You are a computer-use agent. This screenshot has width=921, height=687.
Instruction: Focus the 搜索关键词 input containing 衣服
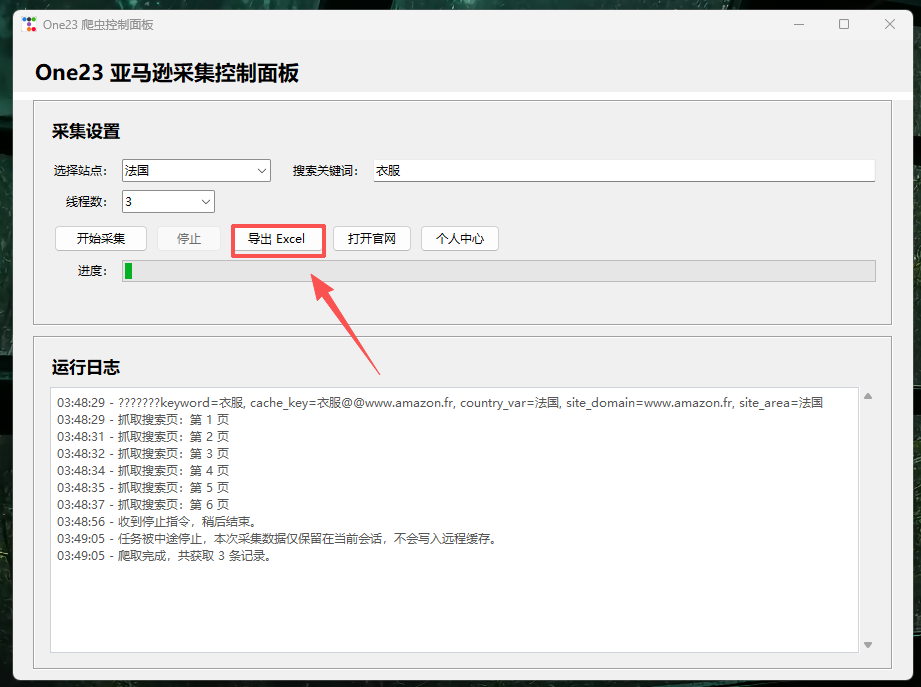(x=624, y=171)
